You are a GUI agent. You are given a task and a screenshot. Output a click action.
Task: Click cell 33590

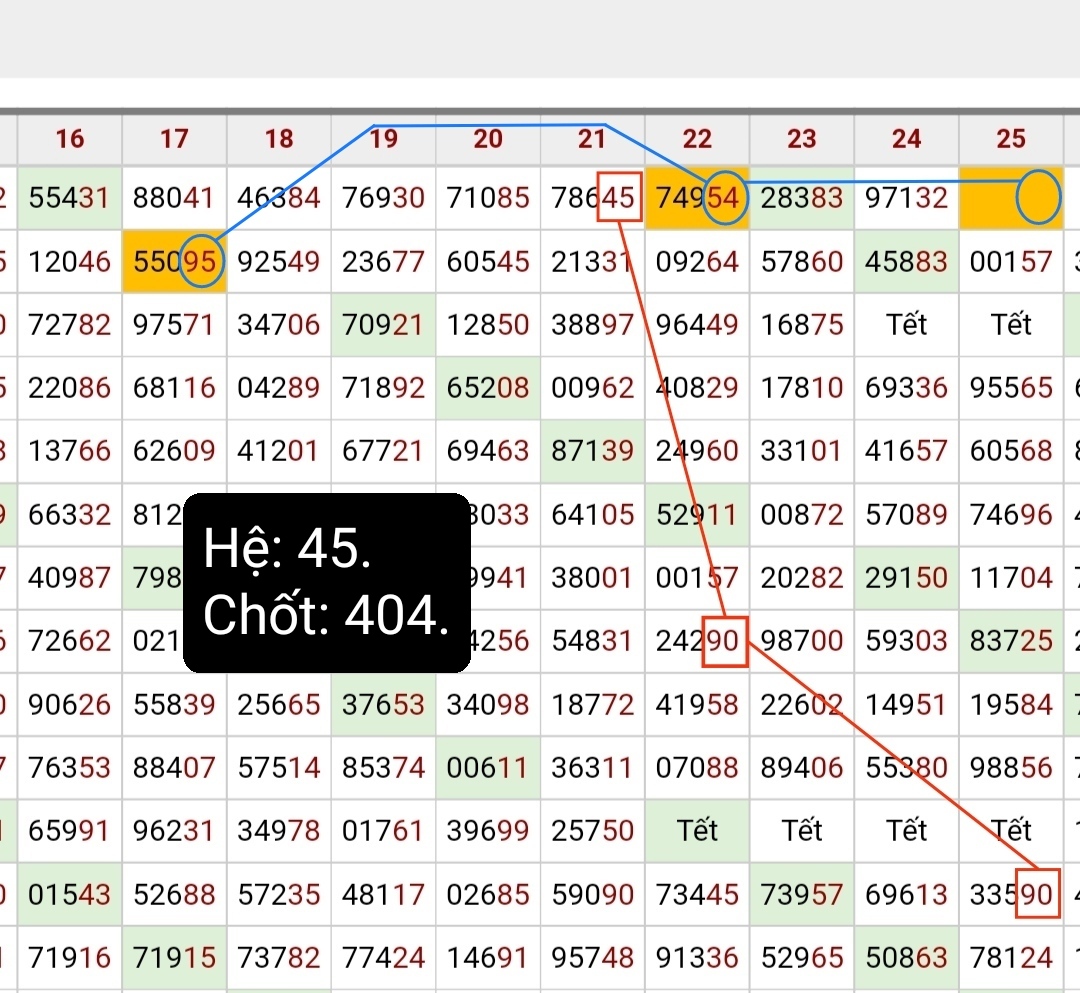[x=1011, y=895]
